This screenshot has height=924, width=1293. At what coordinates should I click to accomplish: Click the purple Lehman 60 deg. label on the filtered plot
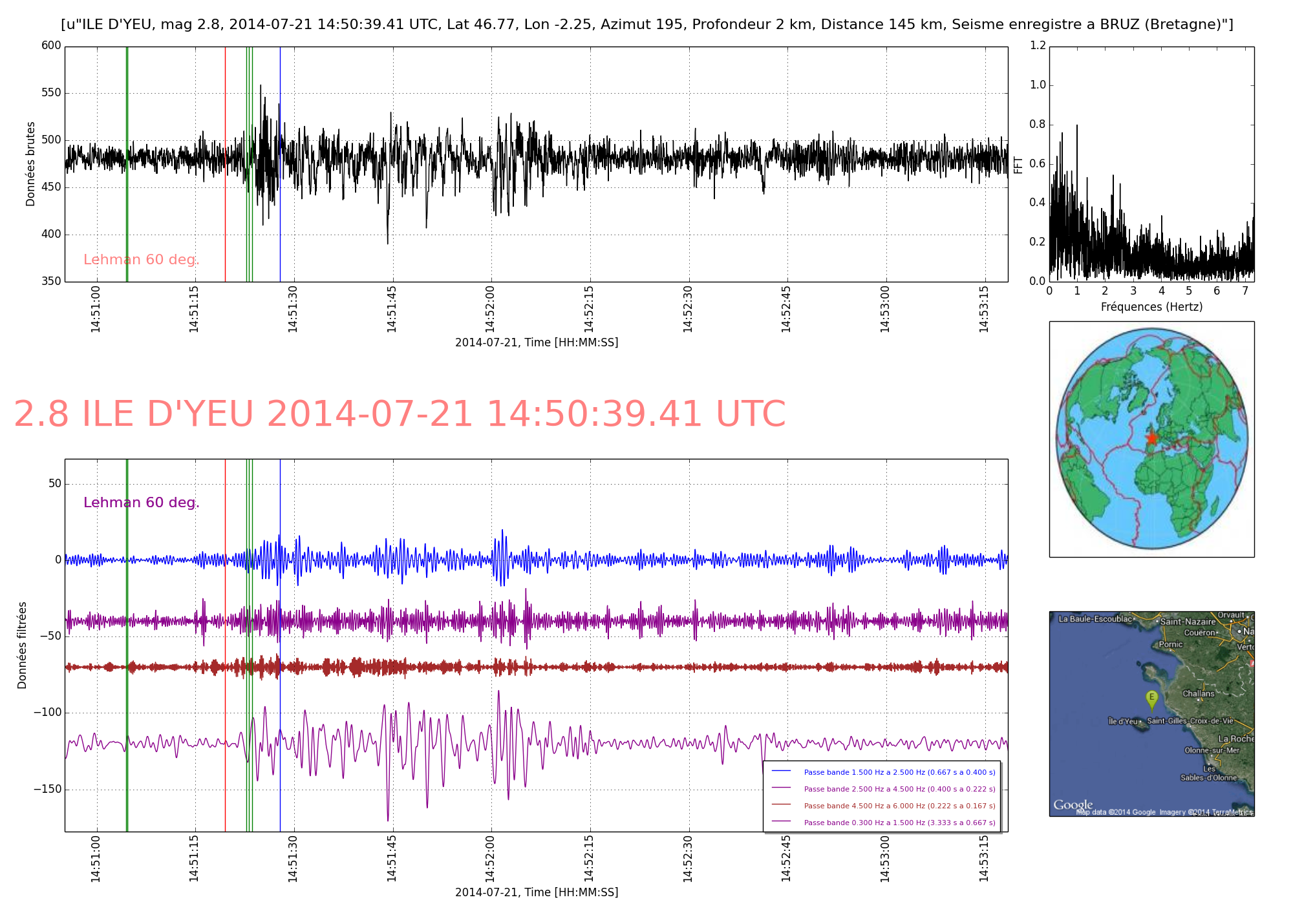[141, 503]
